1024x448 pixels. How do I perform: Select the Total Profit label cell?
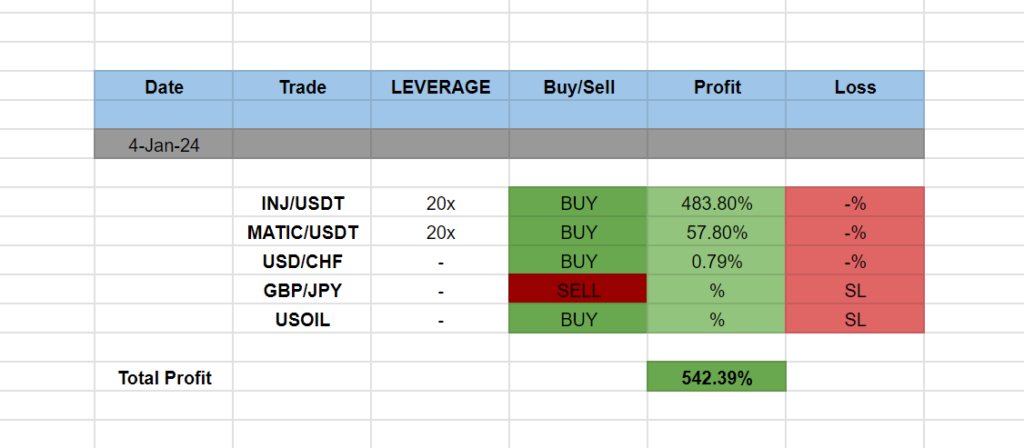tap(164, 378)
